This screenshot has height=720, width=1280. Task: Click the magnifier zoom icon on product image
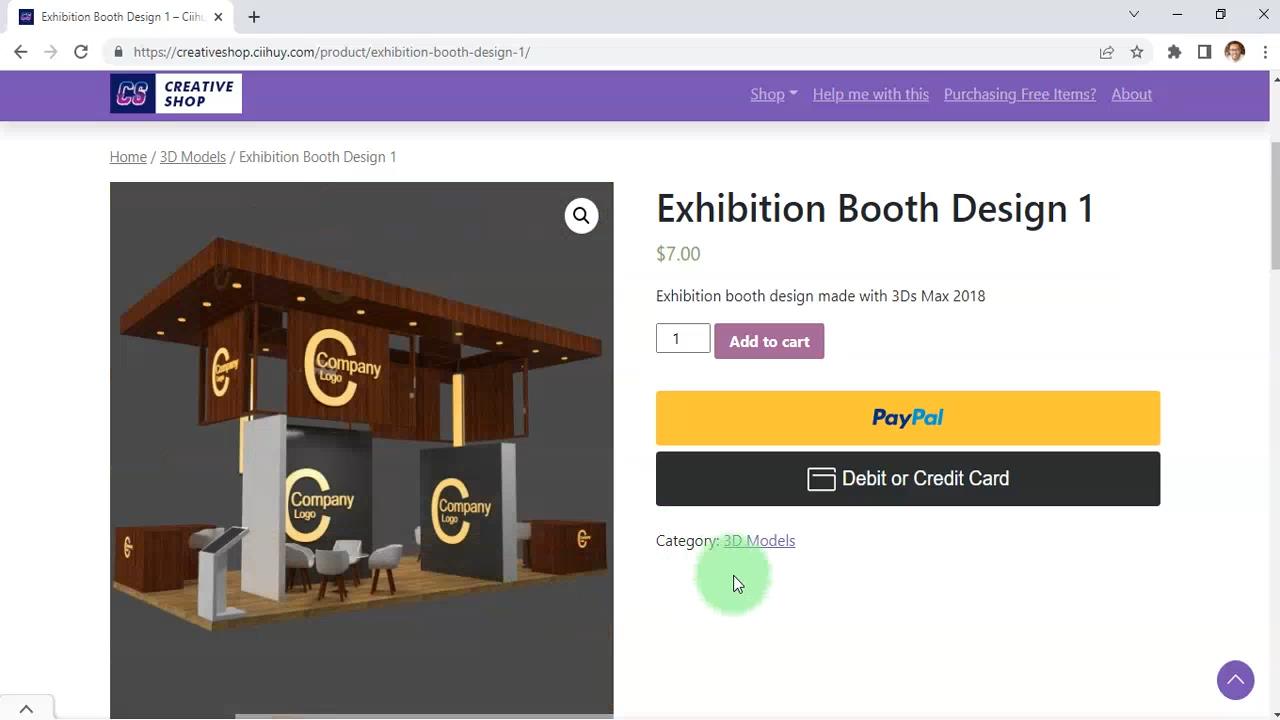click(x=581, y=215)
